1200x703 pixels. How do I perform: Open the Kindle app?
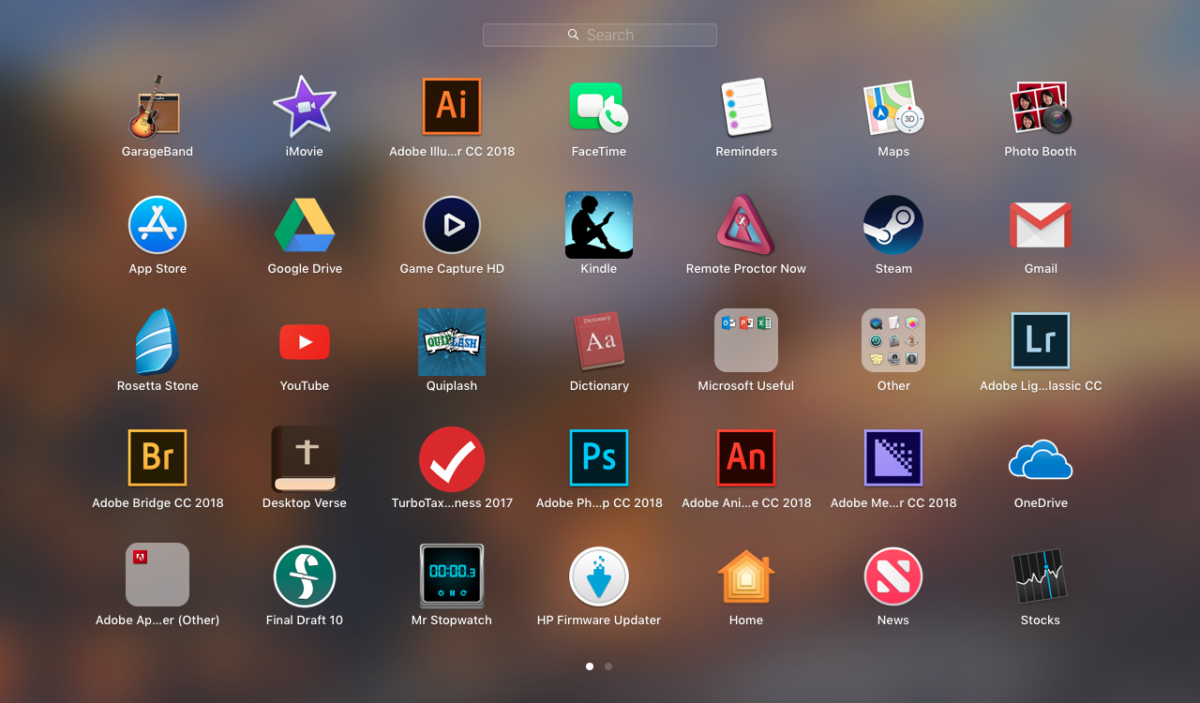tap(598, 224)
